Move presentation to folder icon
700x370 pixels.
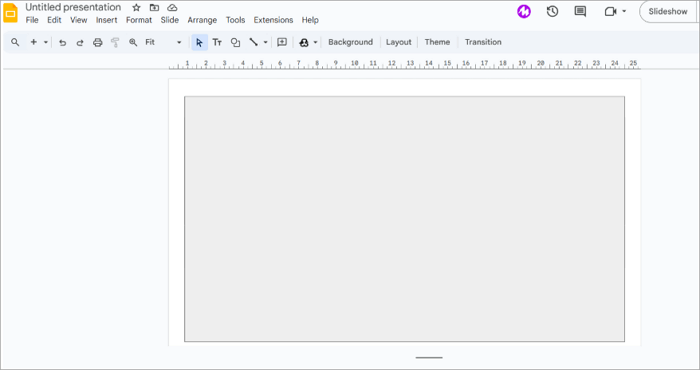point(154,8)
